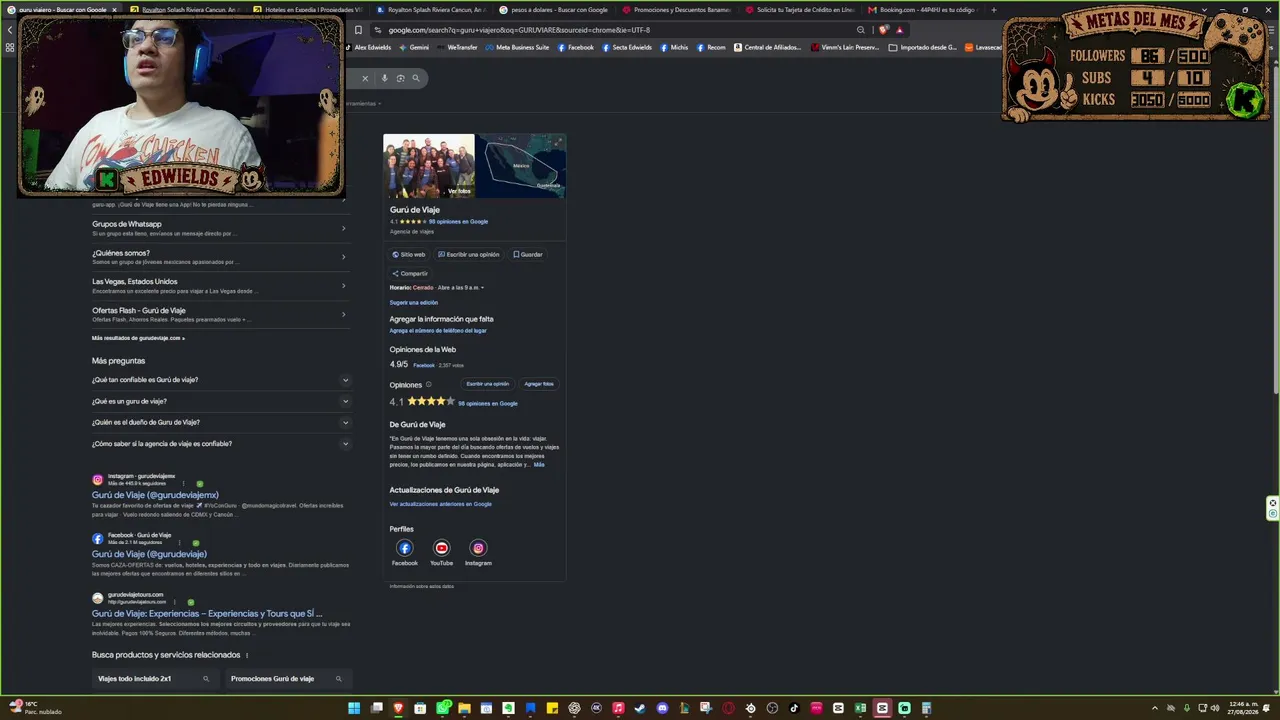
Task: Open the info icon next to Opiniones
Action: point(429,384)
